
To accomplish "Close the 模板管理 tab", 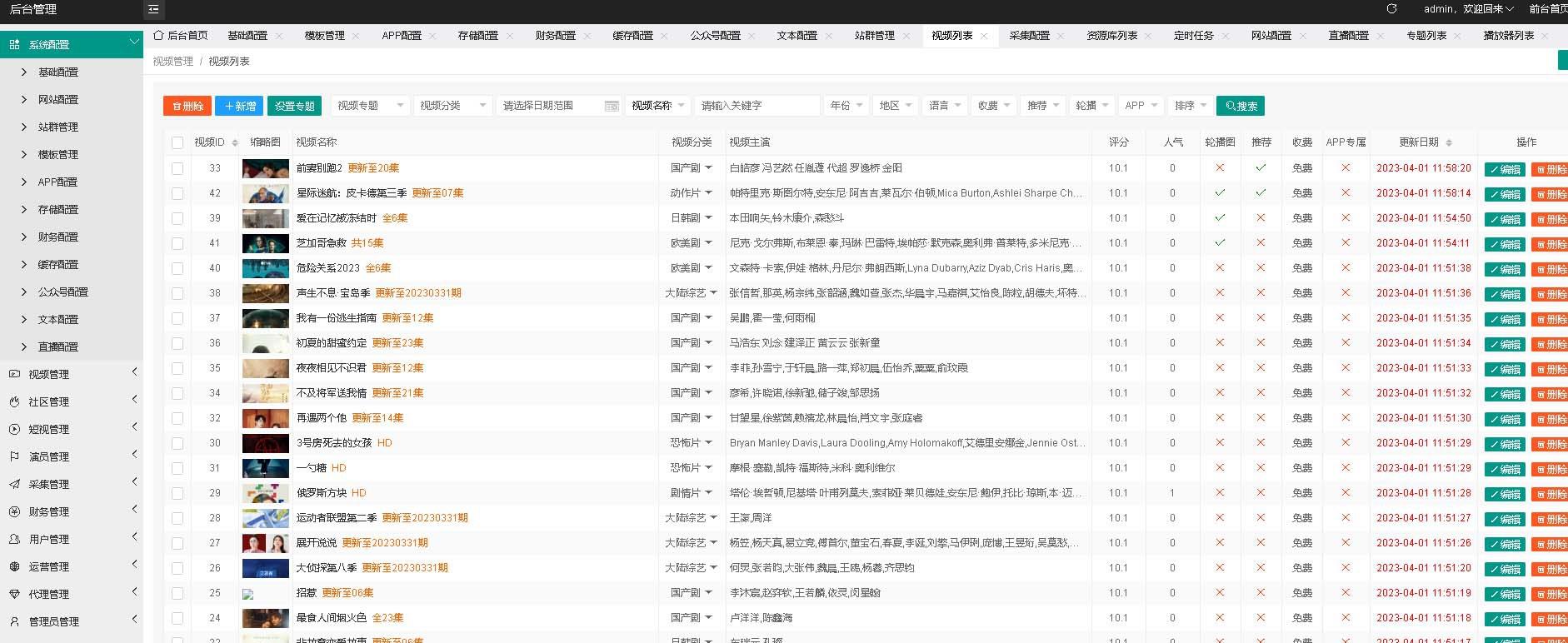I will 356,36.
